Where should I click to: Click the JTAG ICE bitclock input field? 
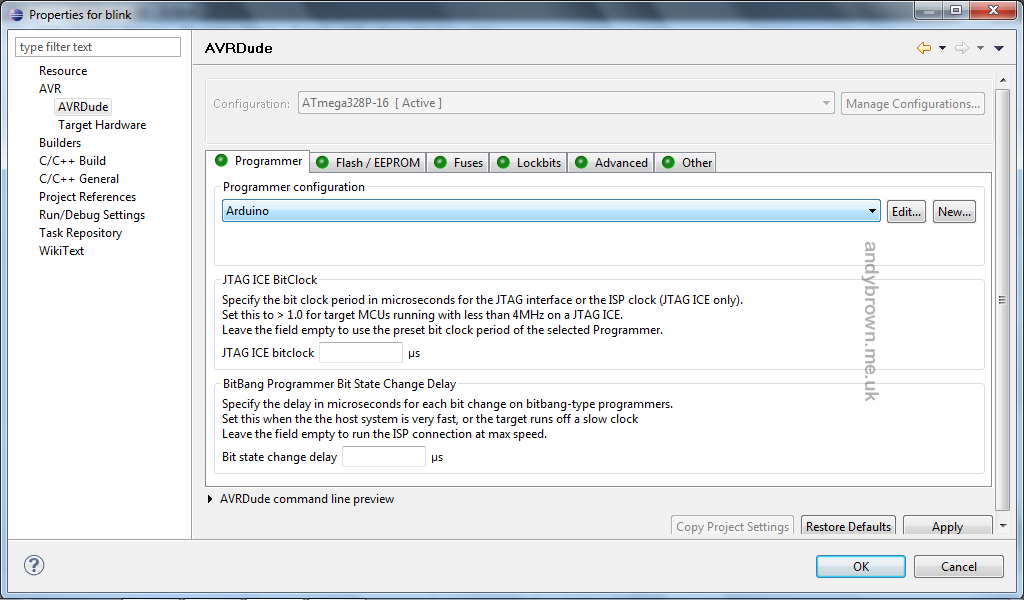pyautogui.click(x=360, y=352)
